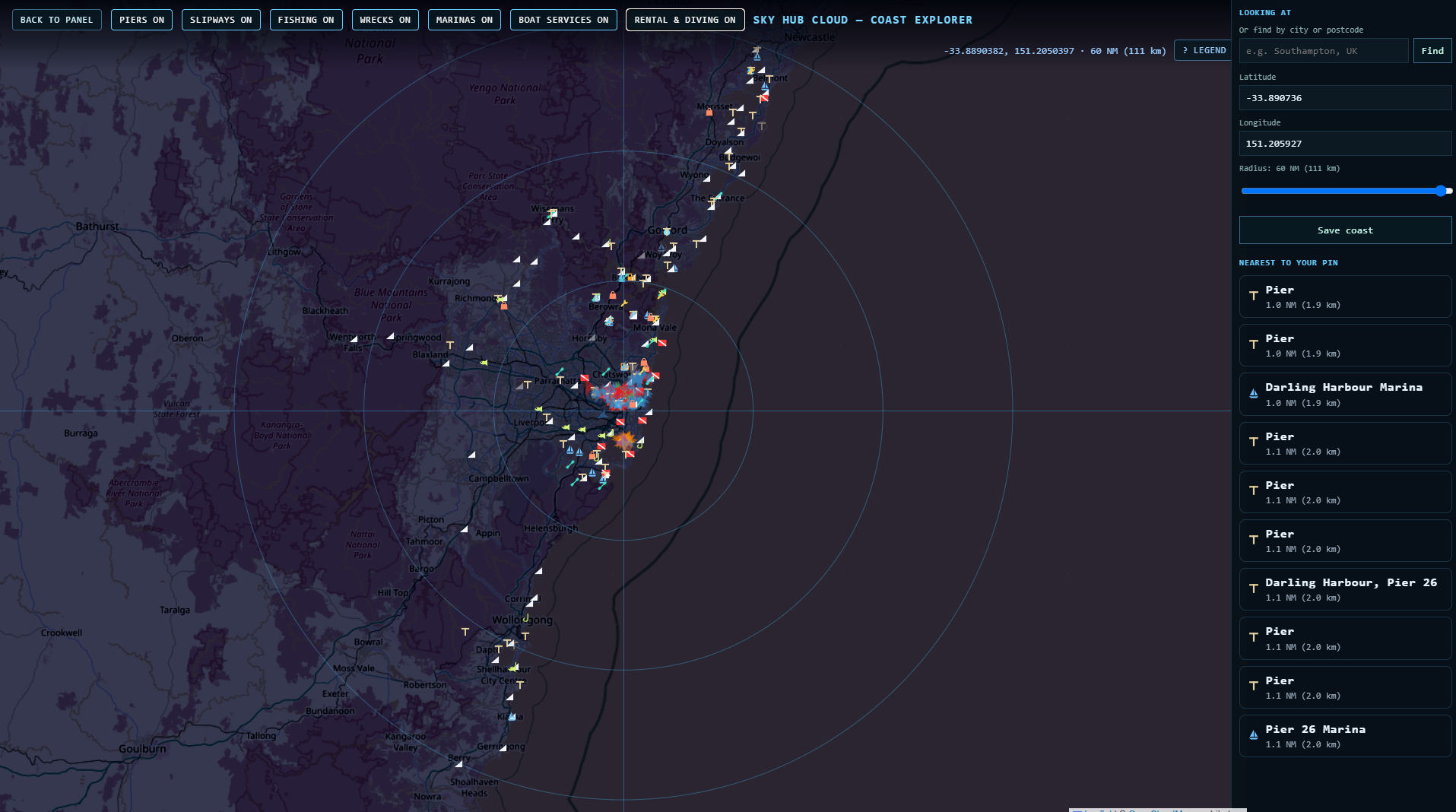Viewport: 1456px width, 812px height.
Task: Open the Legend popup
Action: click(1204, 50)
